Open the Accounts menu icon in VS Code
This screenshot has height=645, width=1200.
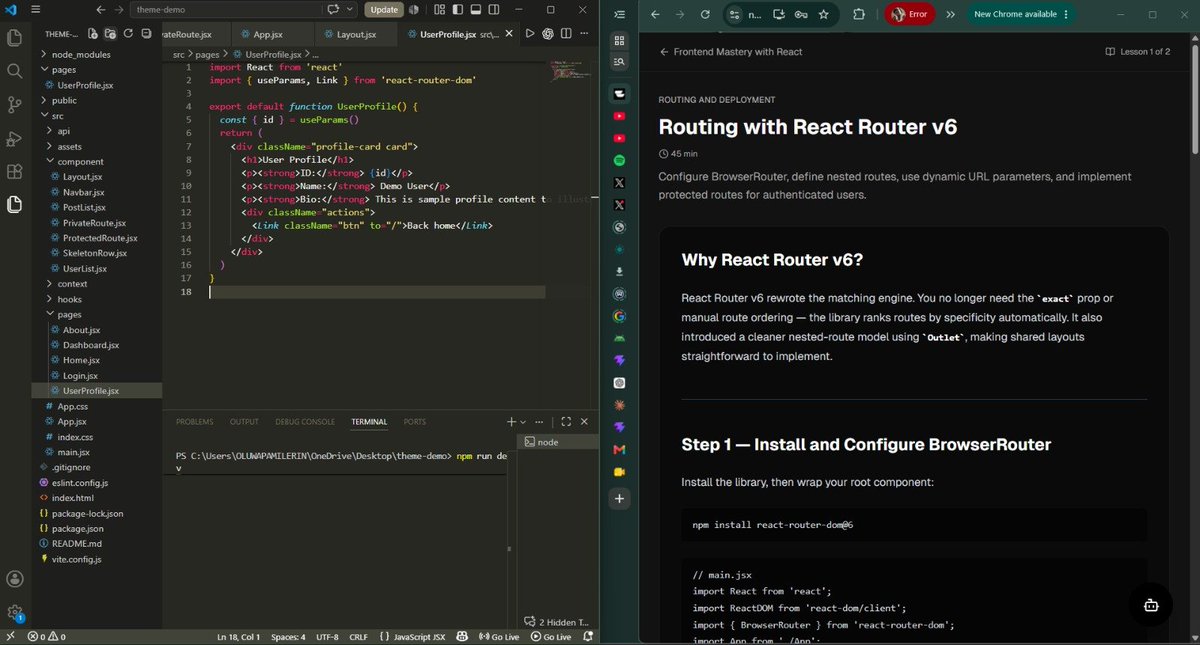(x=14, y=579)
